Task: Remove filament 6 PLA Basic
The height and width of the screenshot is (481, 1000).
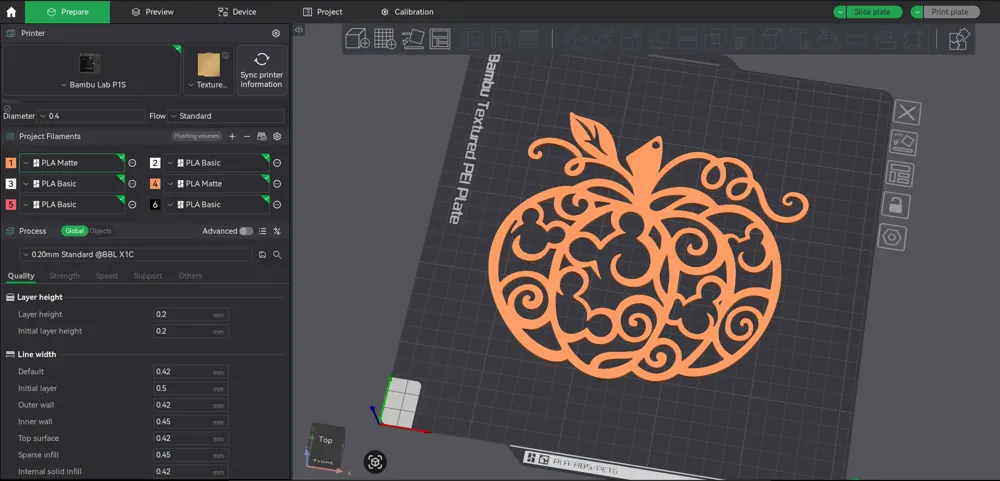Action: [277, 205]
